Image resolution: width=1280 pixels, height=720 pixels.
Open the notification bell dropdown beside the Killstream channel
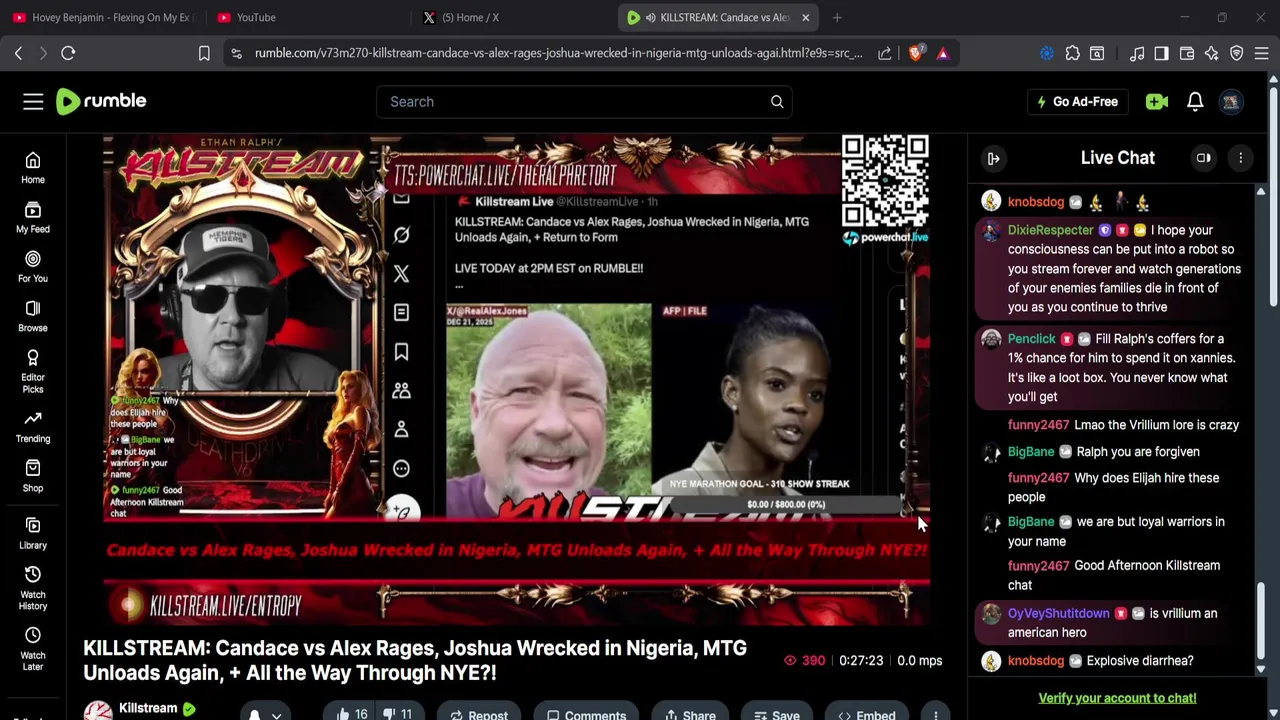coord(264,714)
